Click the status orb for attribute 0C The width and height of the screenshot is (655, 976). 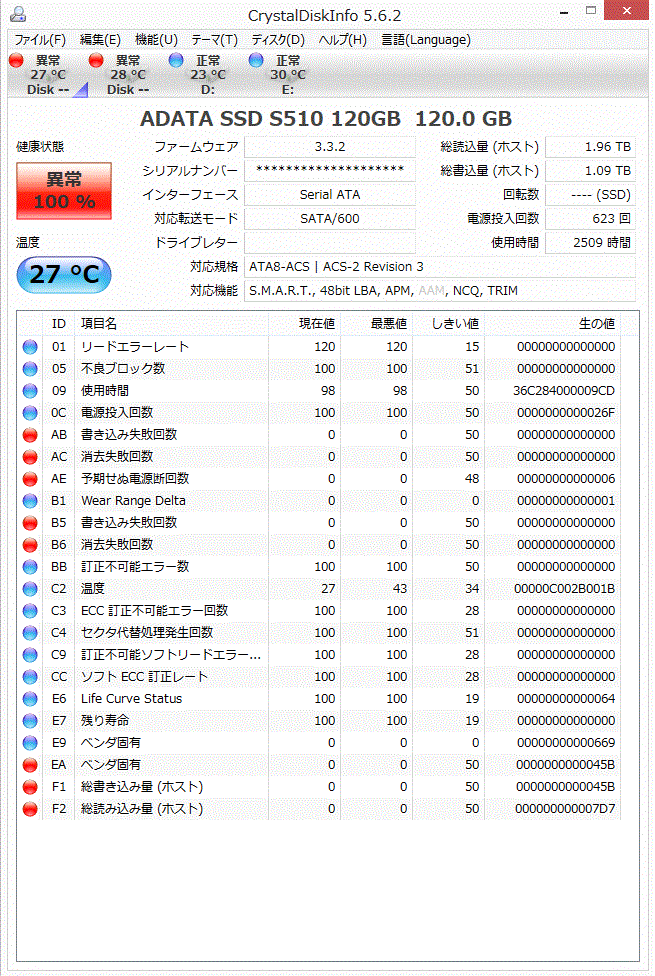coord(30,413)
